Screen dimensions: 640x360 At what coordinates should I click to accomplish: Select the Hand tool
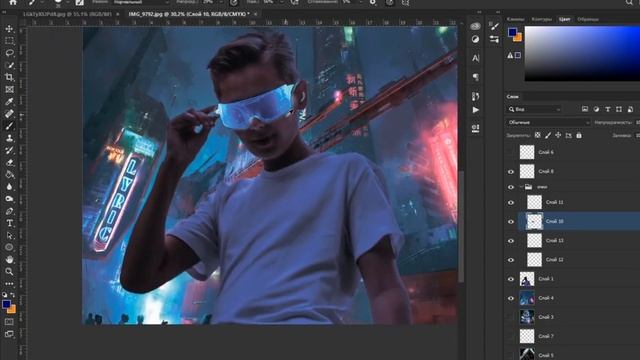pyautogui.click(x=9, y=260)
